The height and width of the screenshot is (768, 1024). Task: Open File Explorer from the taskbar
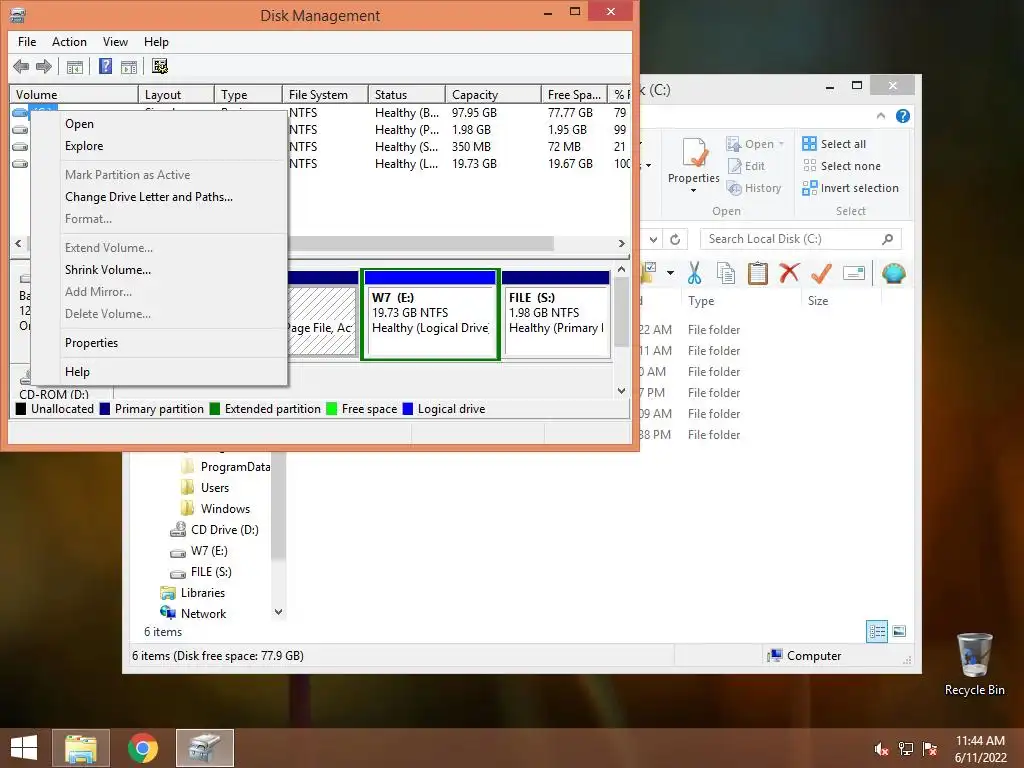coord(81,748)
